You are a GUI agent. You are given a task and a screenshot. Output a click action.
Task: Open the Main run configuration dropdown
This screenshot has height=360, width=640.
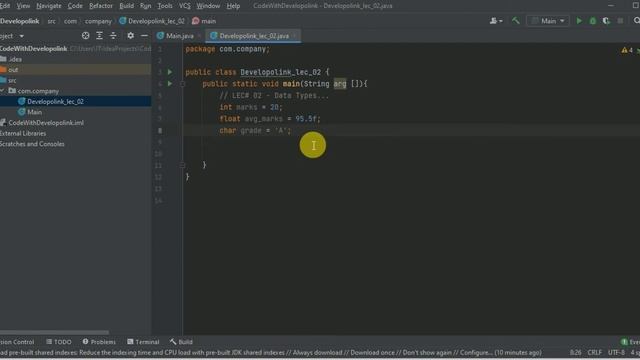(548, 21)
